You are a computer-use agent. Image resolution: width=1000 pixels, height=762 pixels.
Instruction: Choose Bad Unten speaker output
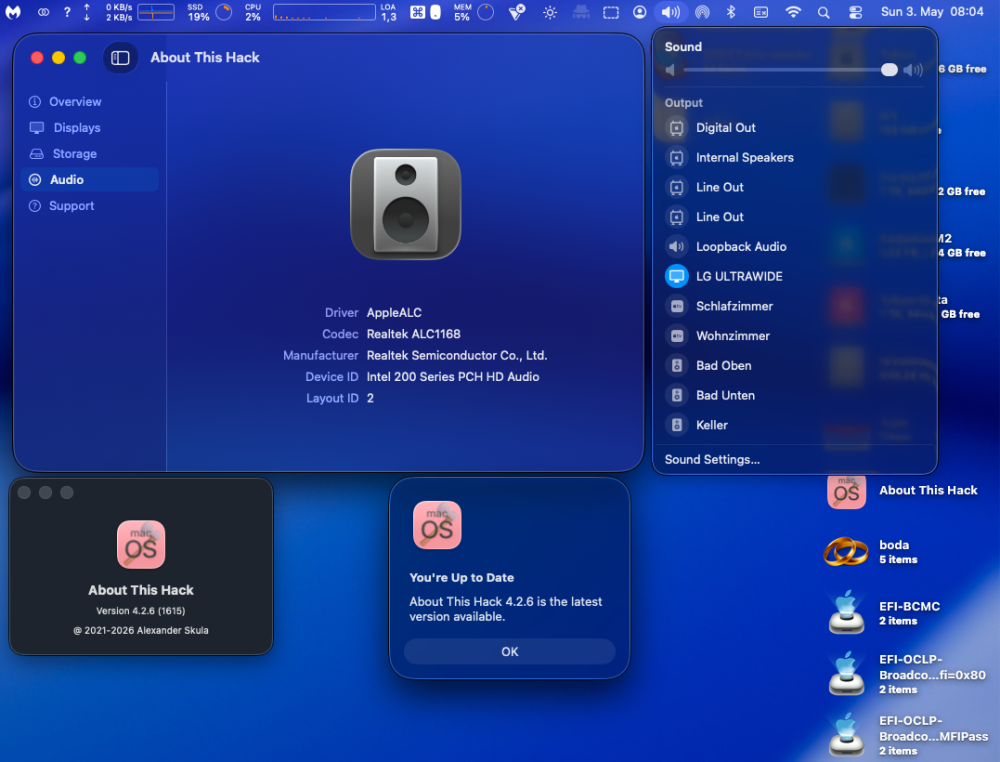pyautogui.click(x=794, y=395)
